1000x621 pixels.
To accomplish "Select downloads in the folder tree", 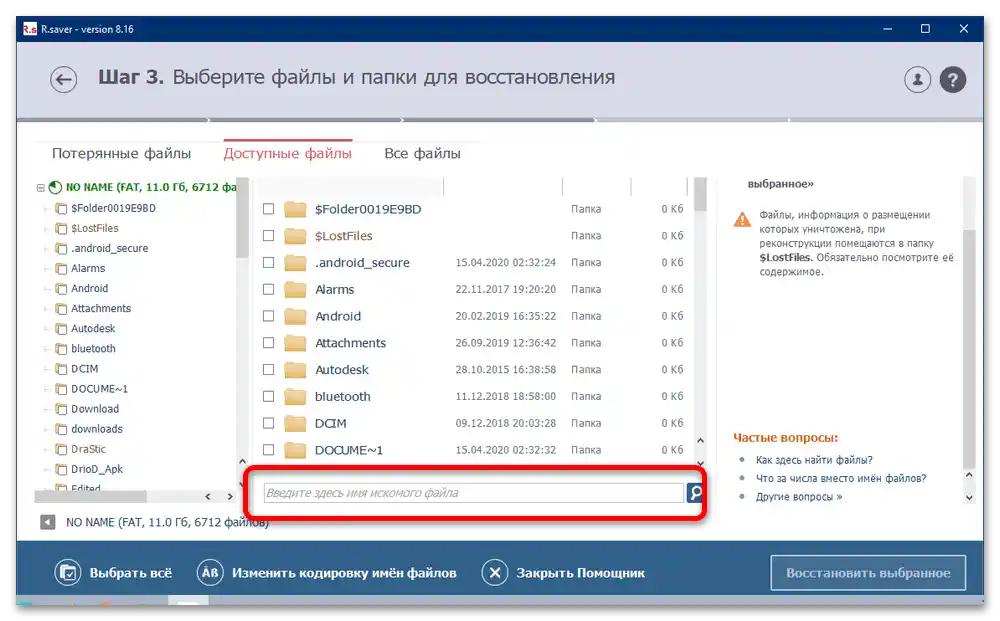I will pos(97,429).
